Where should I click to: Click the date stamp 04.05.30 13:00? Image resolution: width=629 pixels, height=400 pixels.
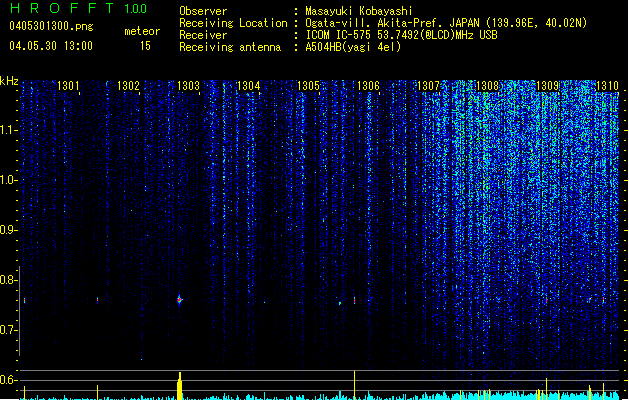(x=51, y=46)
